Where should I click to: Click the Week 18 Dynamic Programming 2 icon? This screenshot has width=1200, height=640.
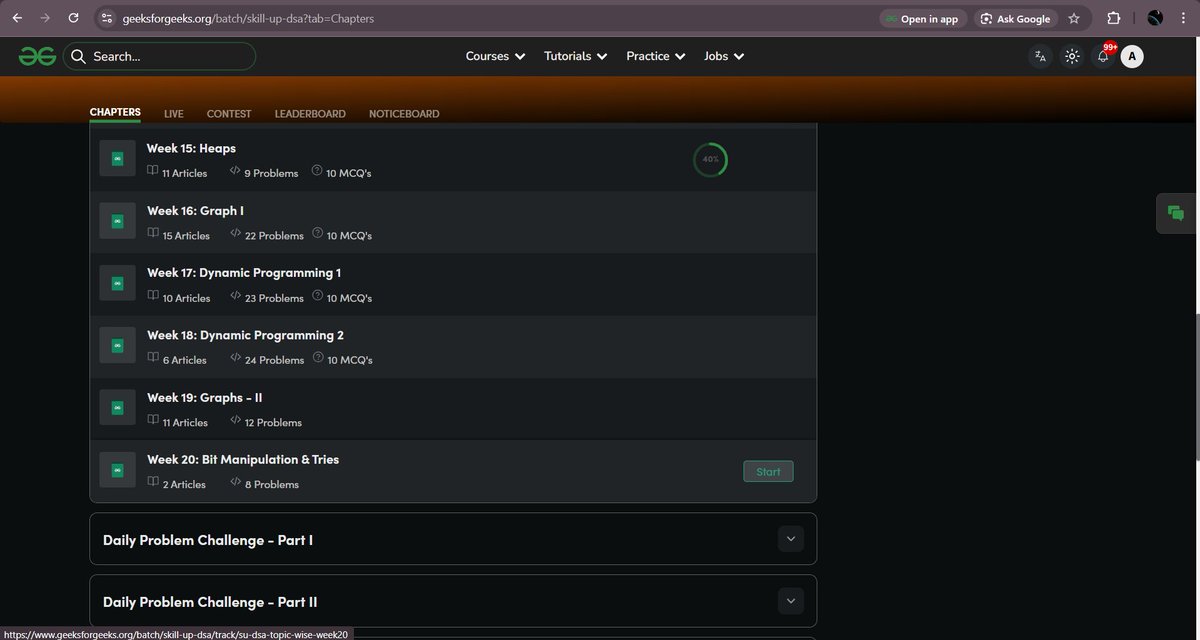pyautogui.click(x=117, y=346)
